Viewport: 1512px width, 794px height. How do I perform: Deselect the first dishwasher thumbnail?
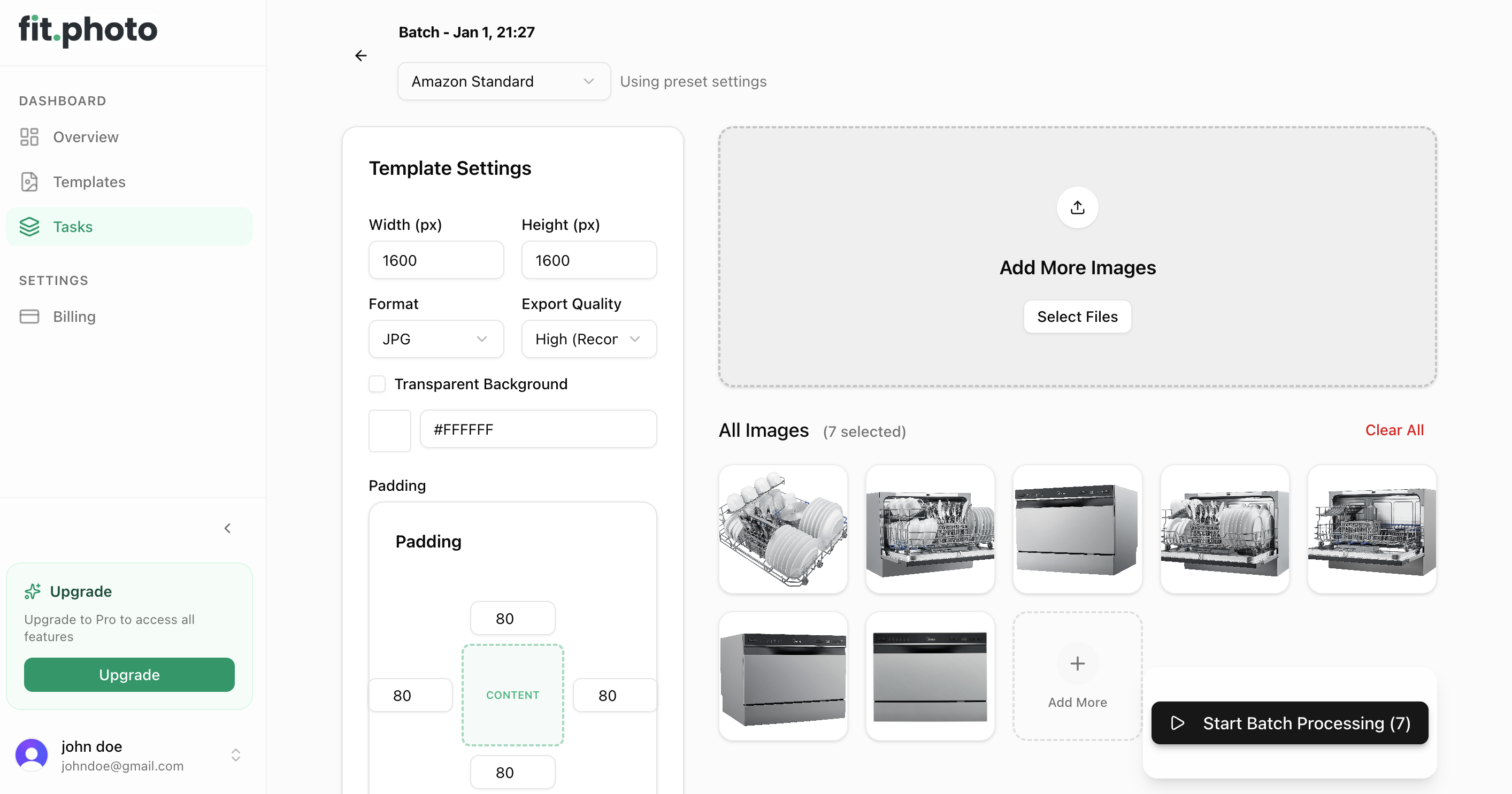coord(783,529)
